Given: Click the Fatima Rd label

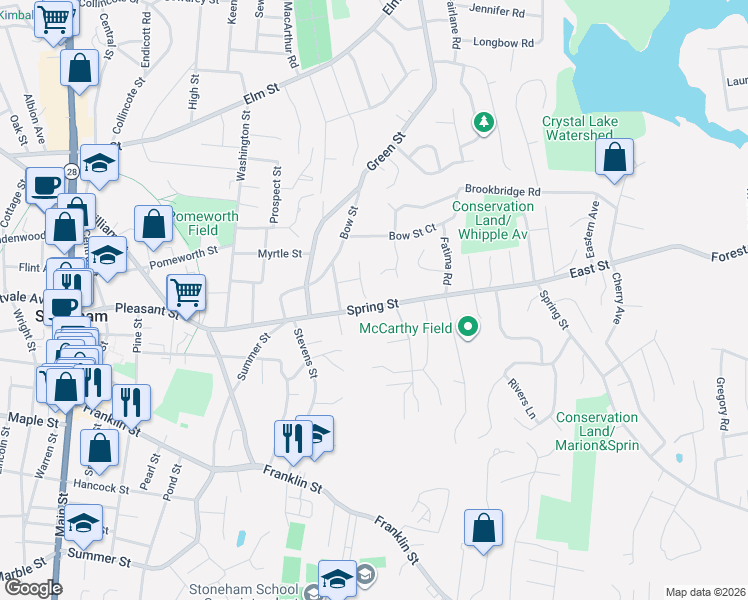Looking at the screenshot, I should pos(446,261).
